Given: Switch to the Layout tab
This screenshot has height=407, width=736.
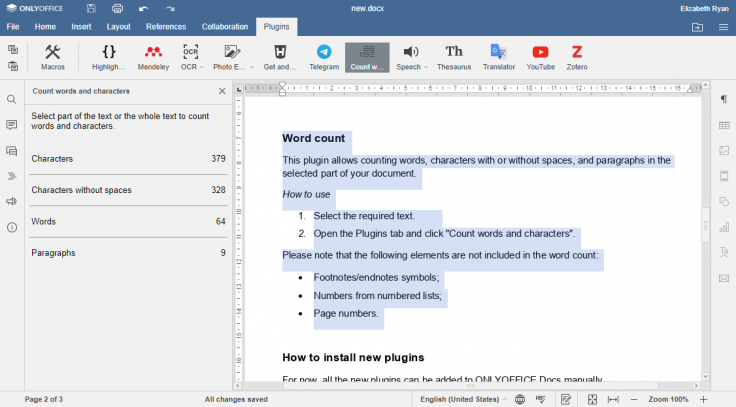Looking at the screenshot, I should point(118,27).
